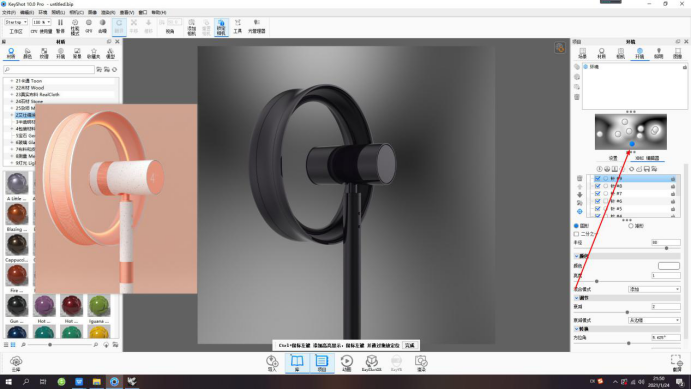Click the down-arrow icon beside the pin list
The height and width of the screenshot is (389, 692).
click(579, 195)
